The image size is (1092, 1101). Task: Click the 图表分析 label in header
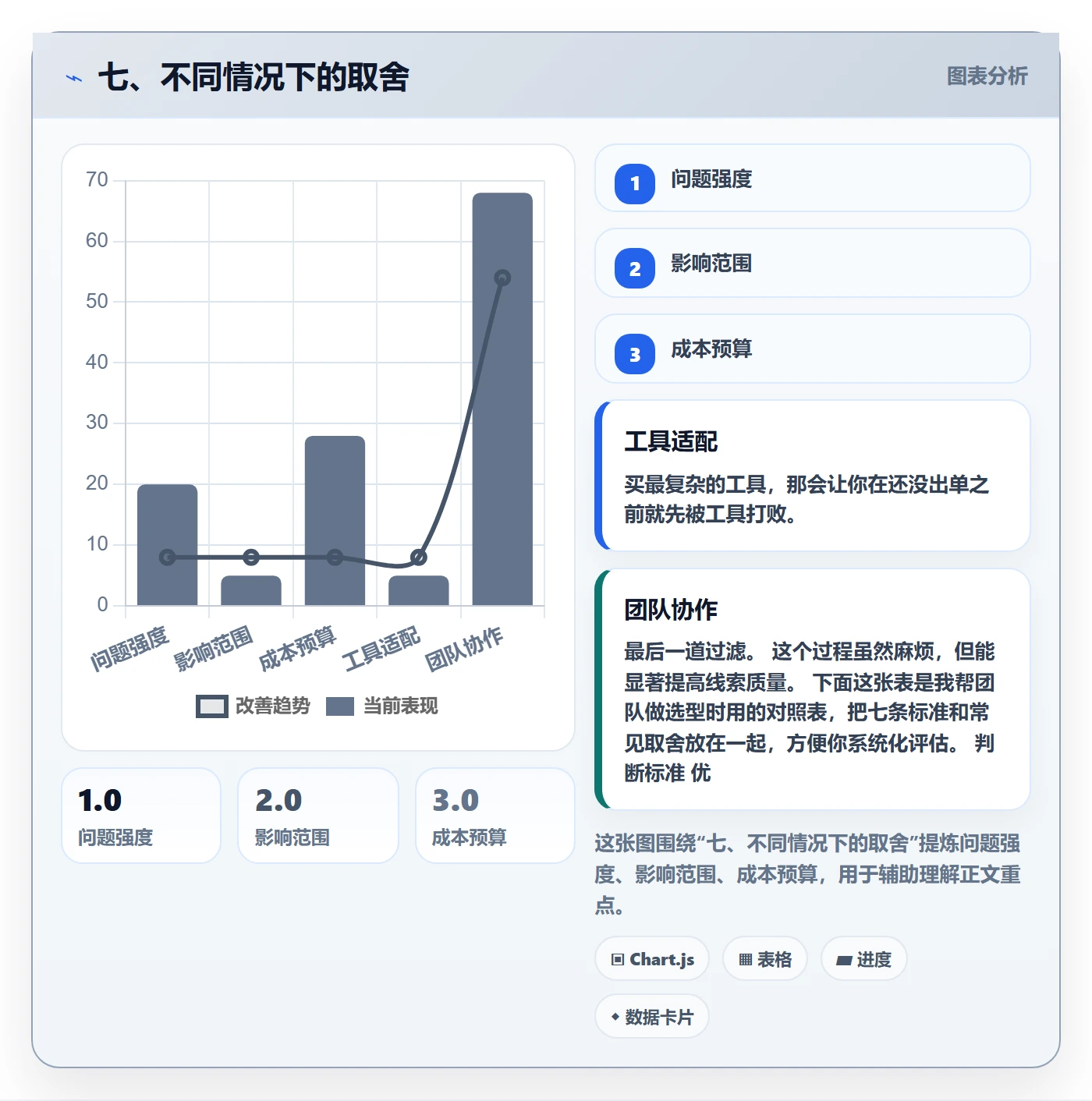[x=987, y=76]
